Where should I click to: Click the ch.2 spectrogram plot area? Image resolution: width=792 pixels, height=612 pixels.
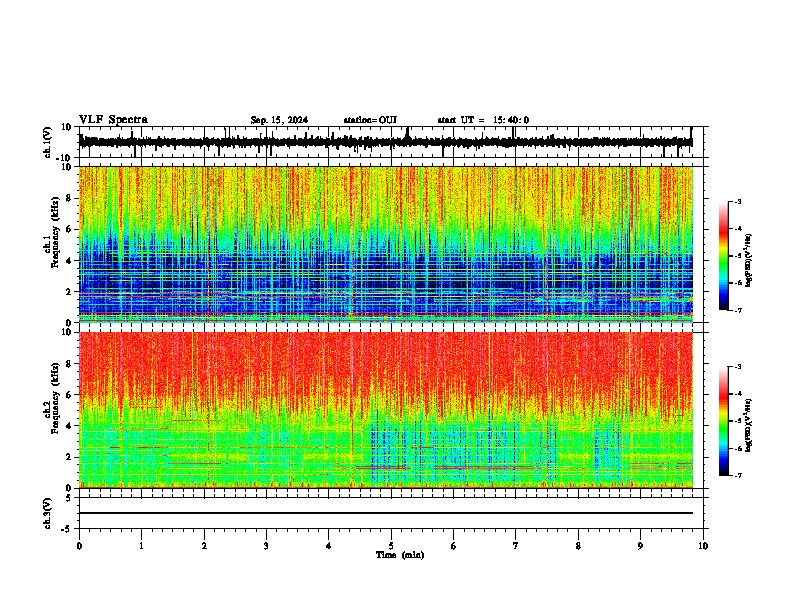click(x=386, y=410)
